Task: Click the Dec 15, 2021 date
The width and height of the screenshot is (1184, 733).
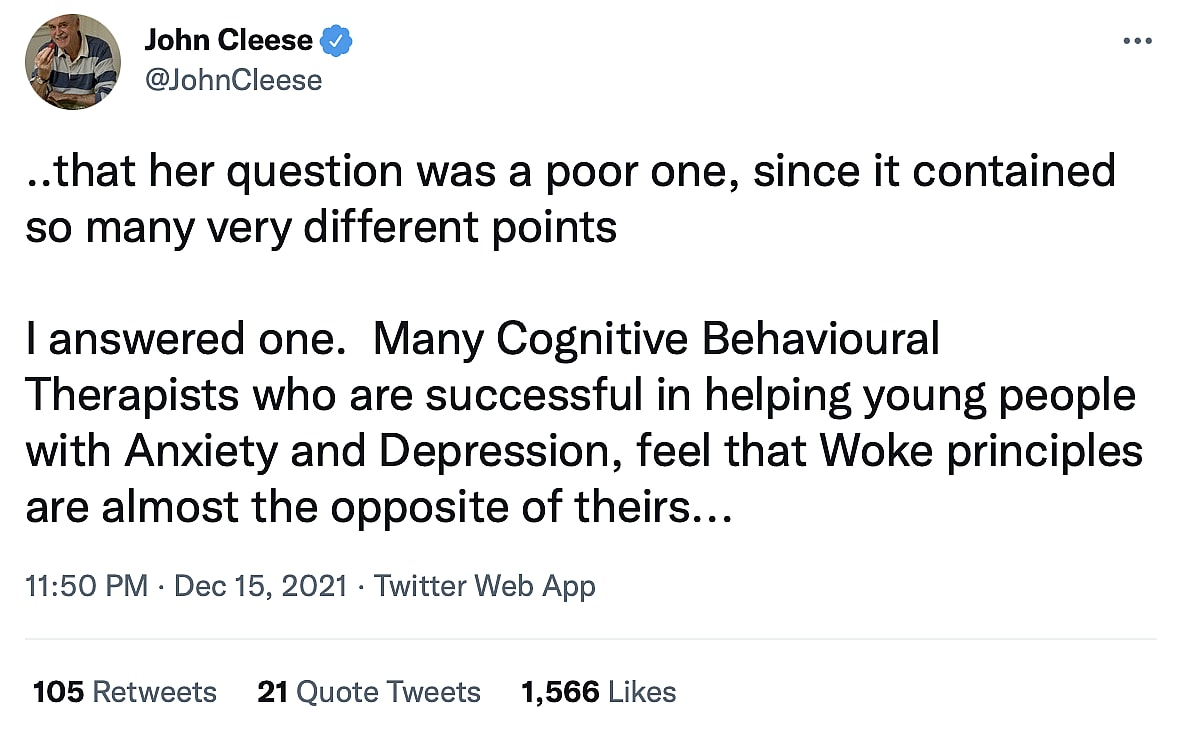Action: (x=260, y=585)
